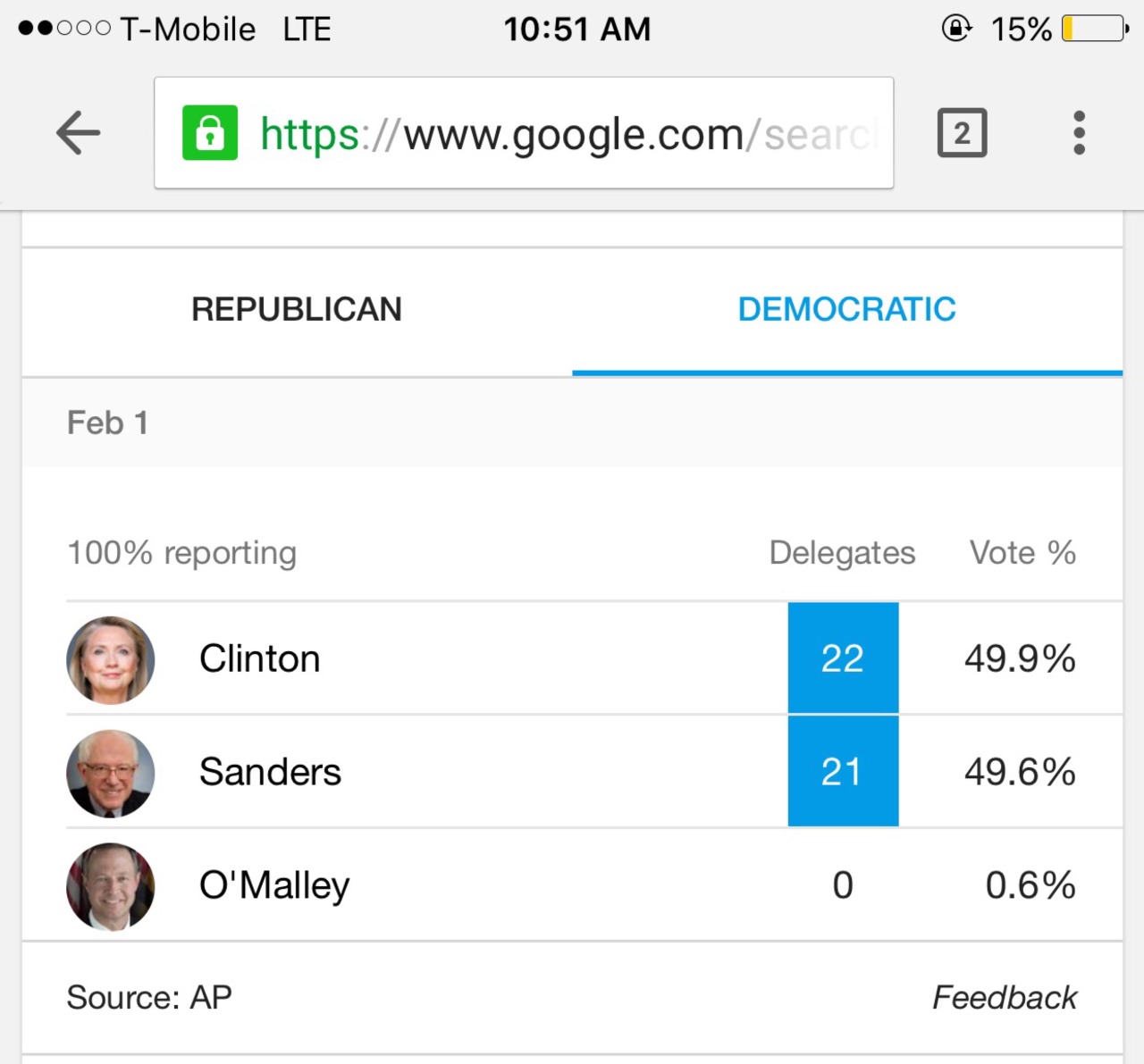The image size is (1144, 1064).
Task: Tap Sanders' blue 21 delegates box
Action: (843, 772)
